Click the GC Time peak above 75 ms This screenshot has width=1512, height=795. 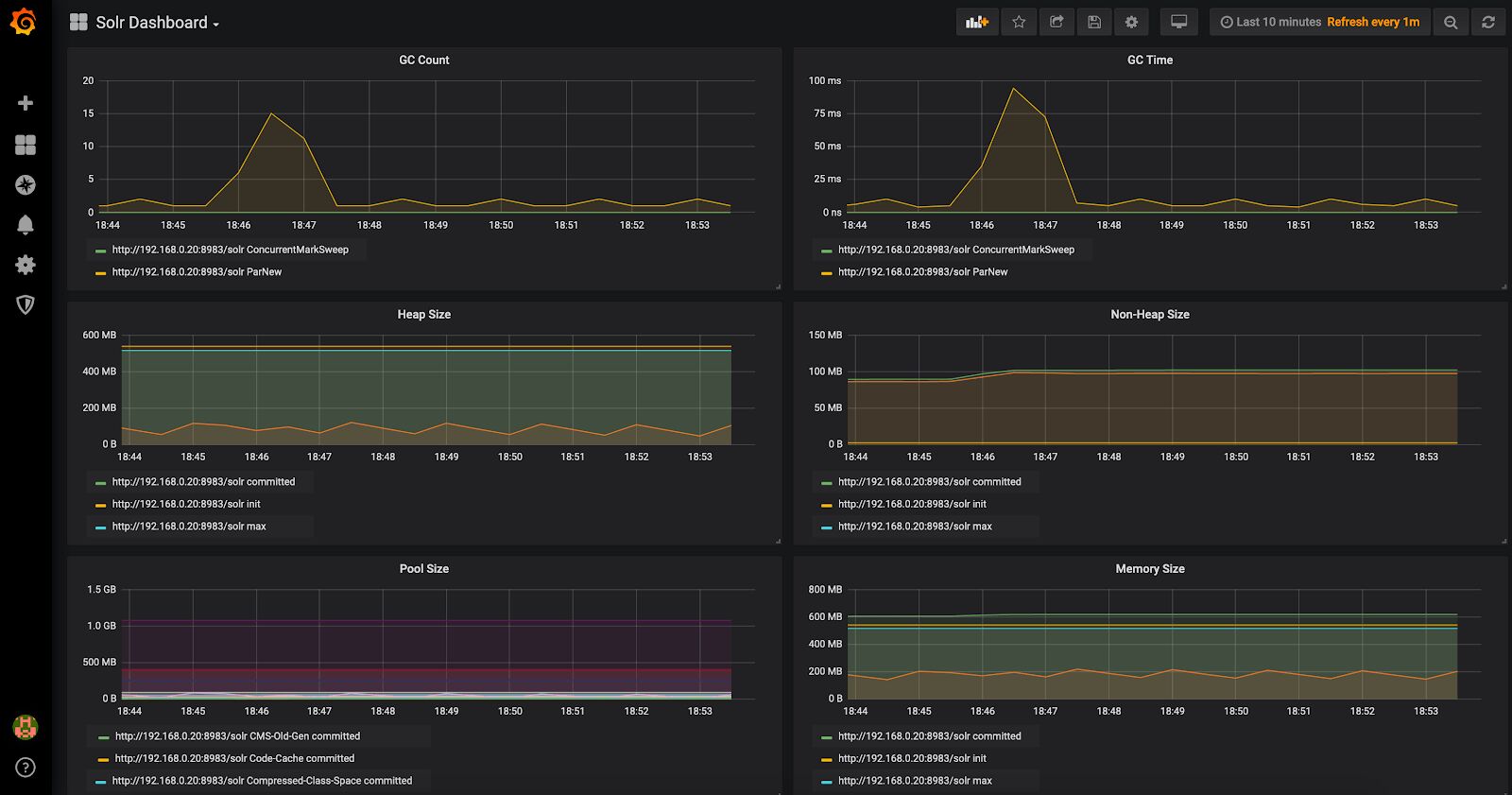(1014, 89)
